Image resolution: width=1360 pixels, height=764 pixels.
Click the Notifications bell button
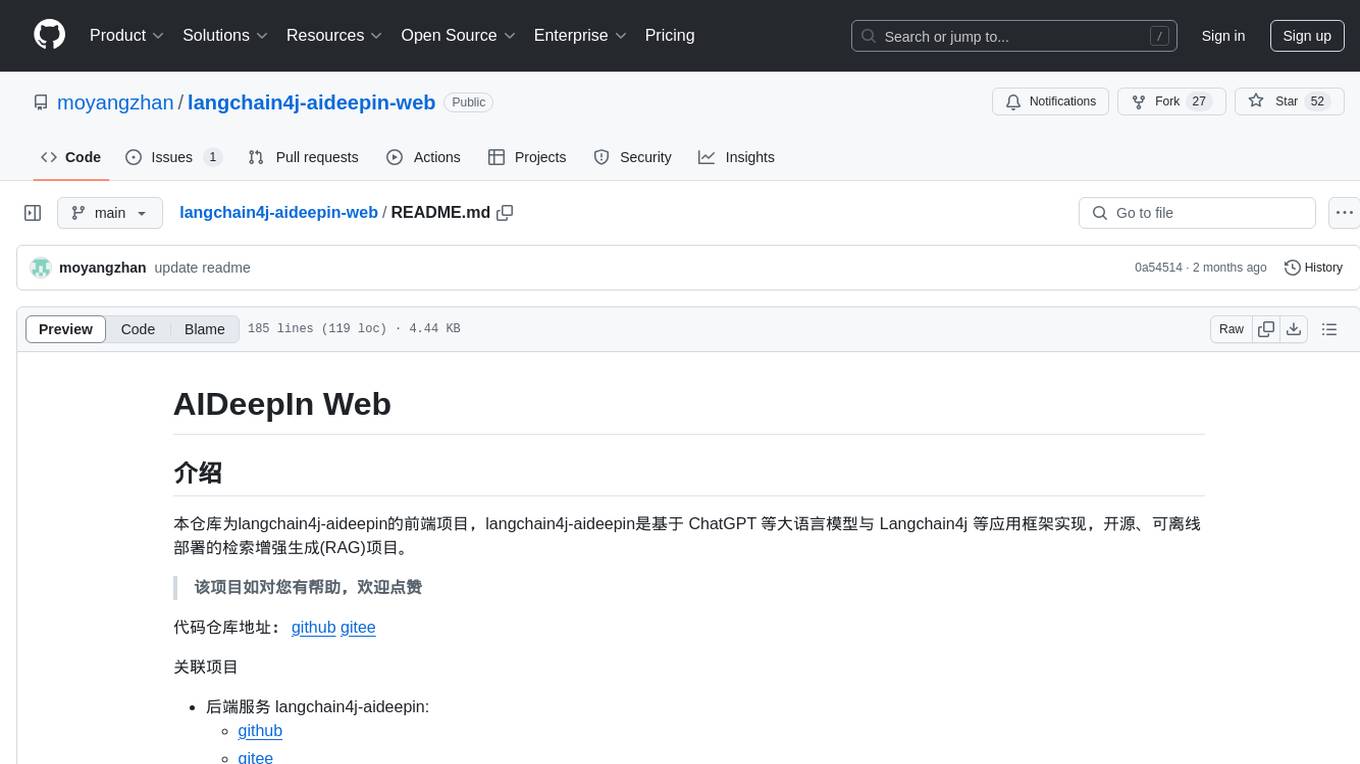coord(1051,102)
